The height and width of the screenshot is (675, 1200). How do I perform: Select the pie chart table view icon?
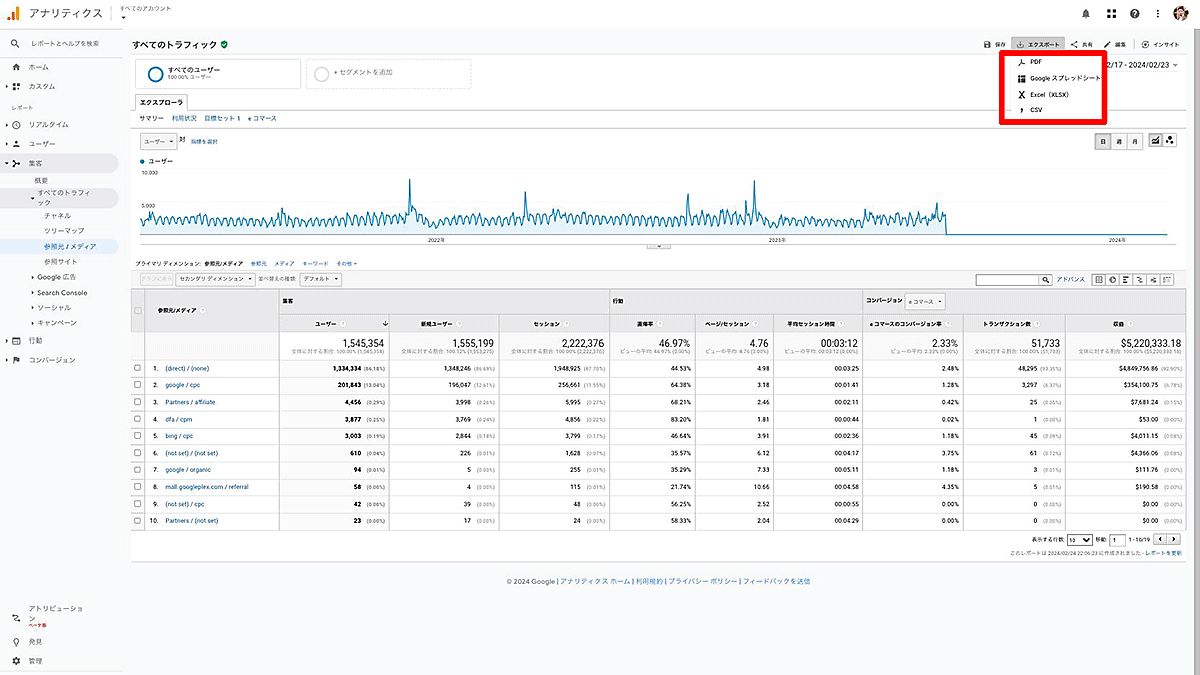(x=1113, y=280)
